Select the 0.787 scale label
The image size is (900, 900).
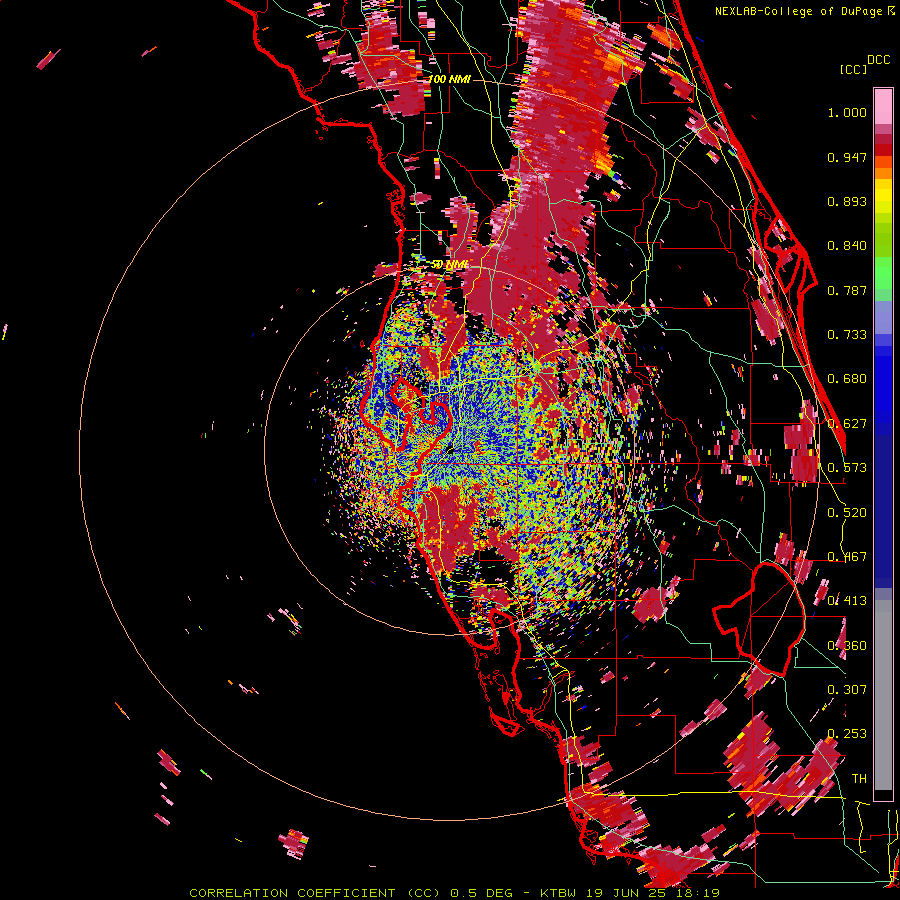coord(847,290)
